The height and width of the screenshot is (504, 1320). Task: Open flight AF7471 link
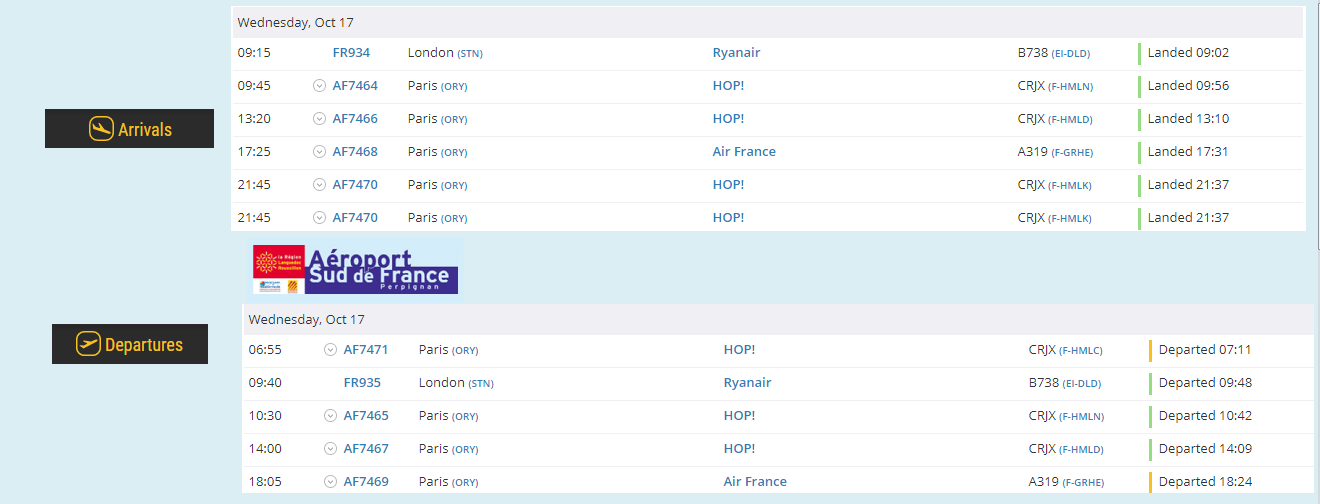coord(366,350)
